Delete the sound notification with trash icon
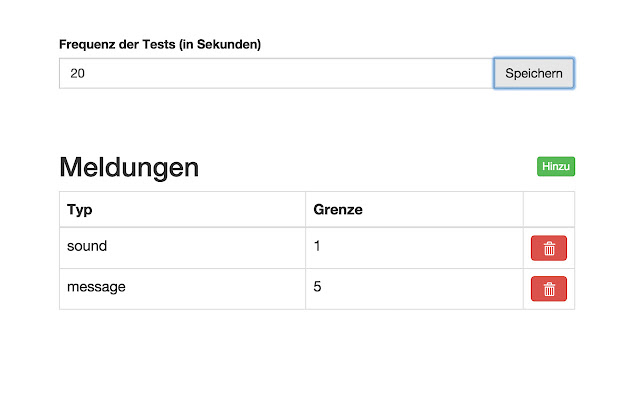640x400 pixels. [548, 248]
